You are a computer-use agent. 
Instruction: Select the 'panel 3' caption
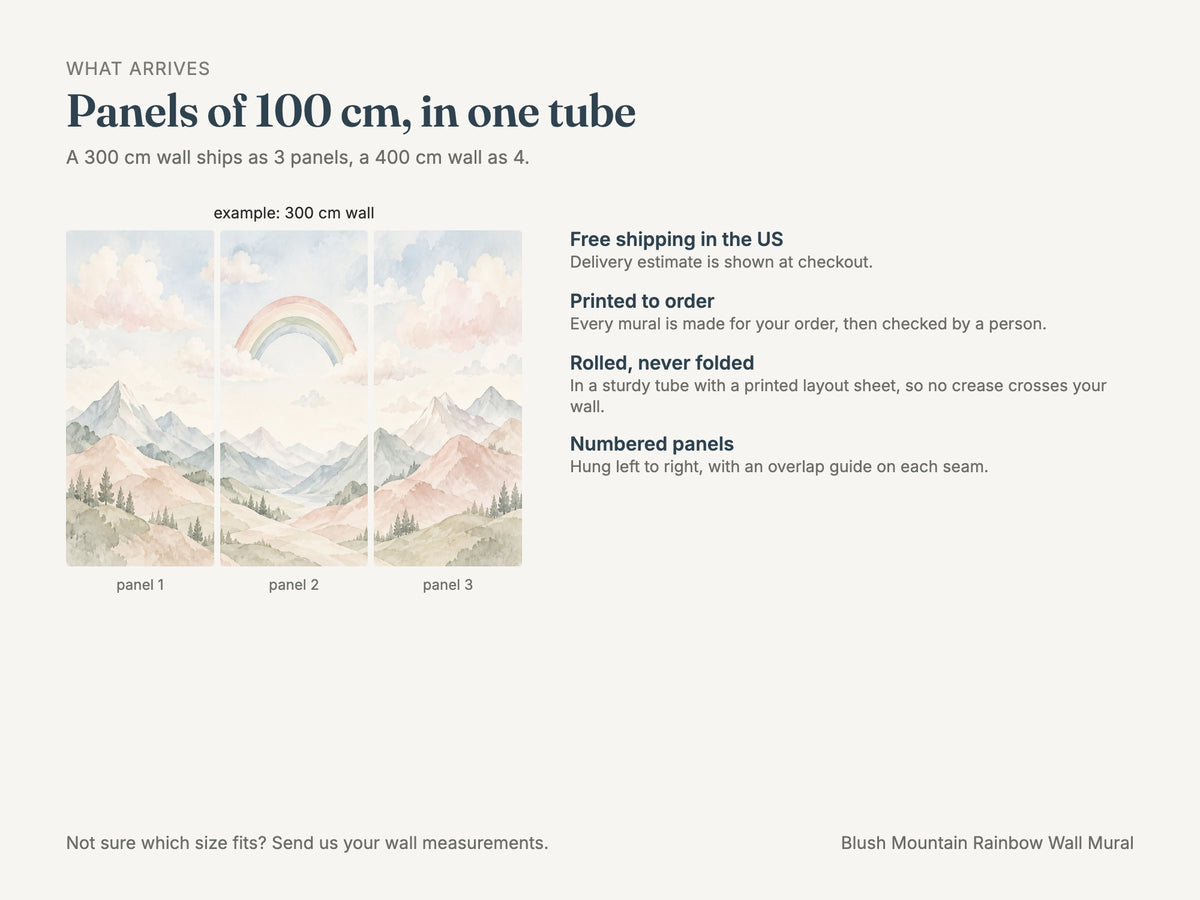pyautogui.click(x=448, y=585)
